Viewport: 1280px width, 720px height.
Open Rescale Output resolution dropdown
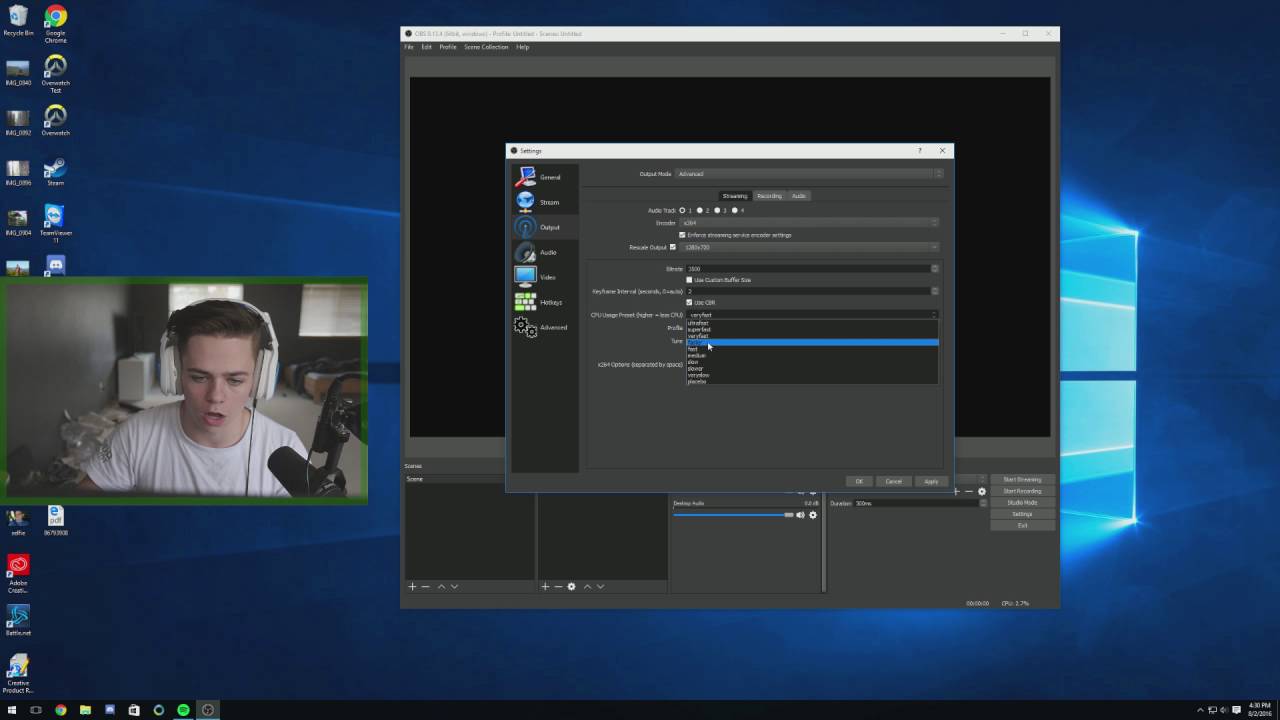pos(810,247)
